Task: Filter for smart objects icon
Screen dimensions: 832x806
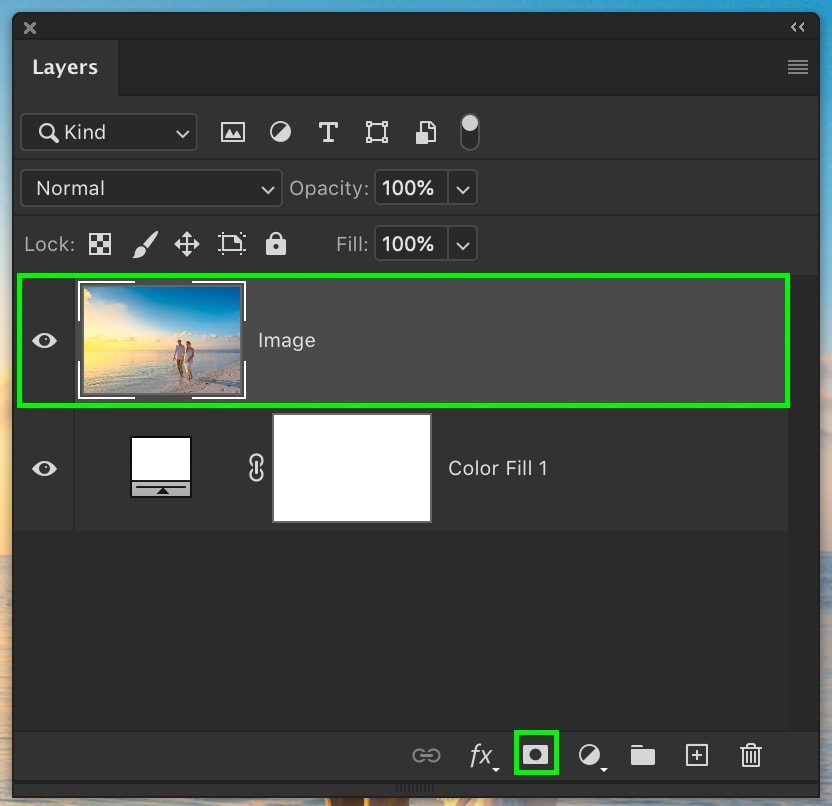Action: click(x=426, y=132)
